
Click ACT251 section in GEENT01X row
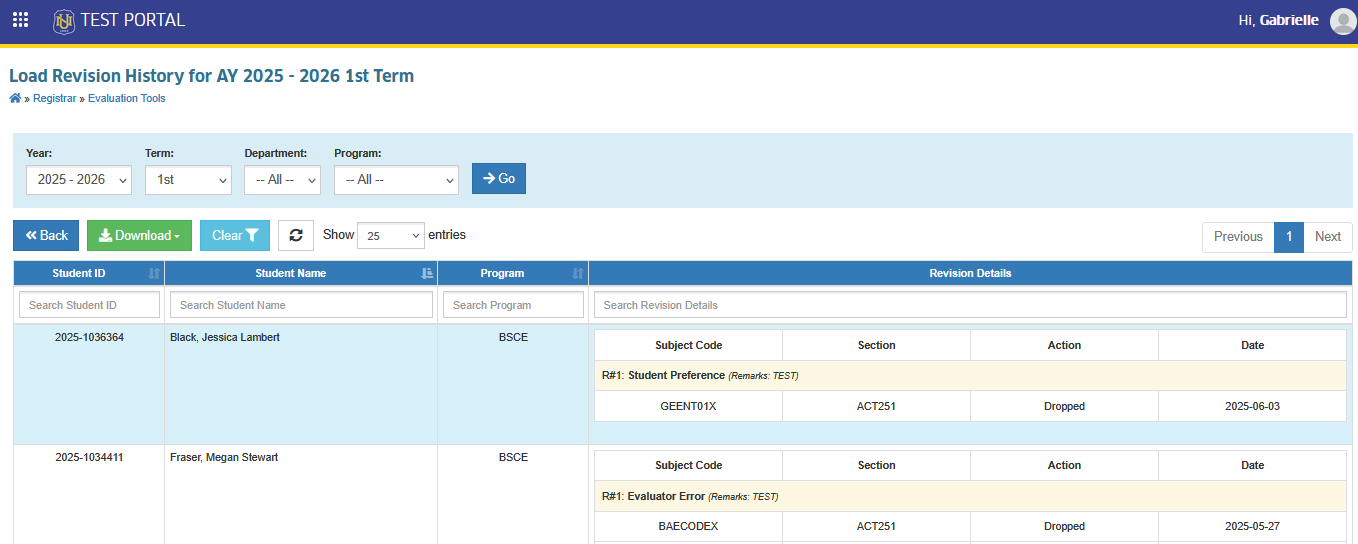point(876,406)
